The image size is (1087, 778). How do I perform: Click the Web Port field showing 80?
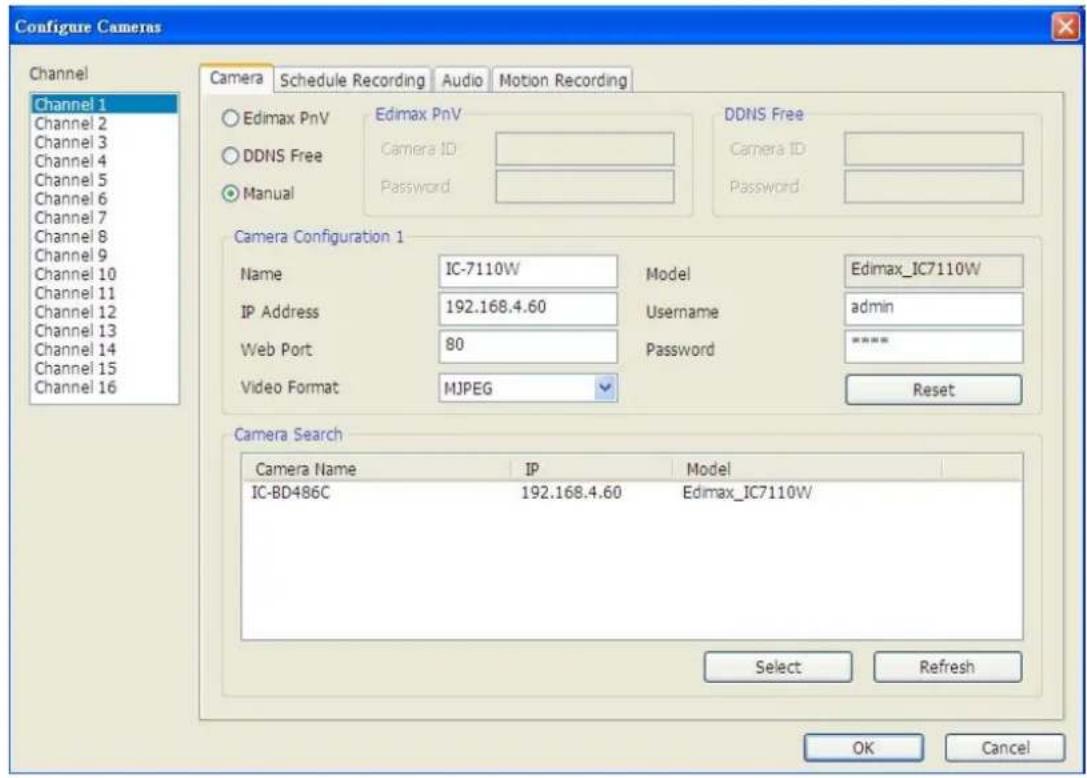[528, 346]
